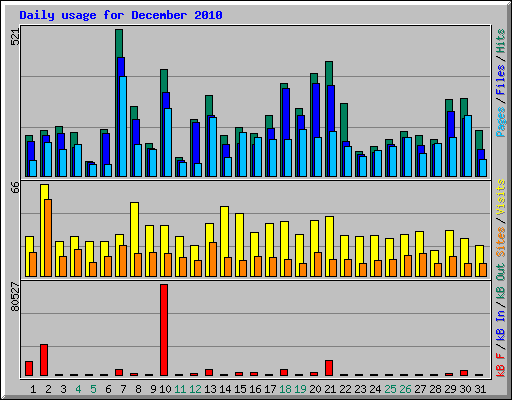
Task: Click green weekend day label '12'
Action: (x=195, y=389)
